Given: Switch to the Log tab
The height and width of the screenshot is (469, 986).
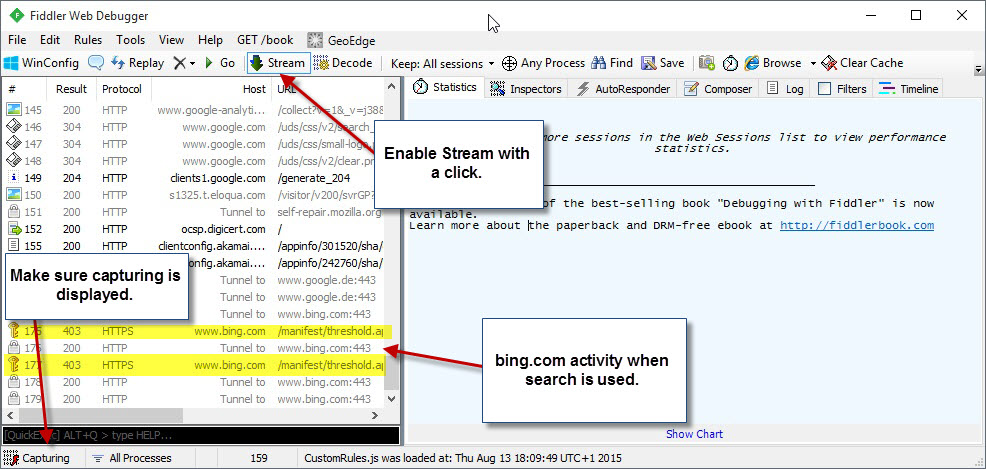Looking at the screenshot, I should [785, 89].
